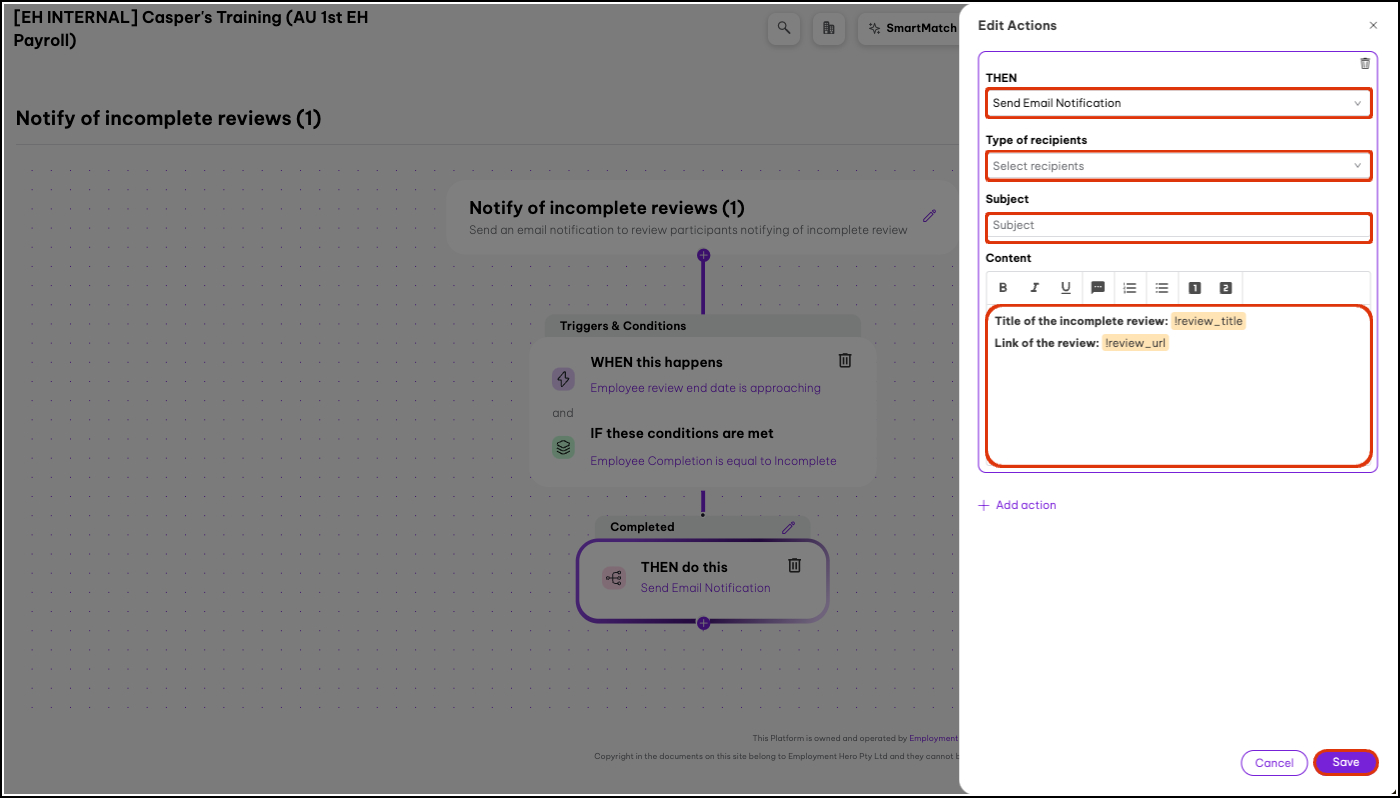Open the THEN Send Email Notification dropdown
The width and height of the screenshot is (1400, 798).
pos(1178,103)
